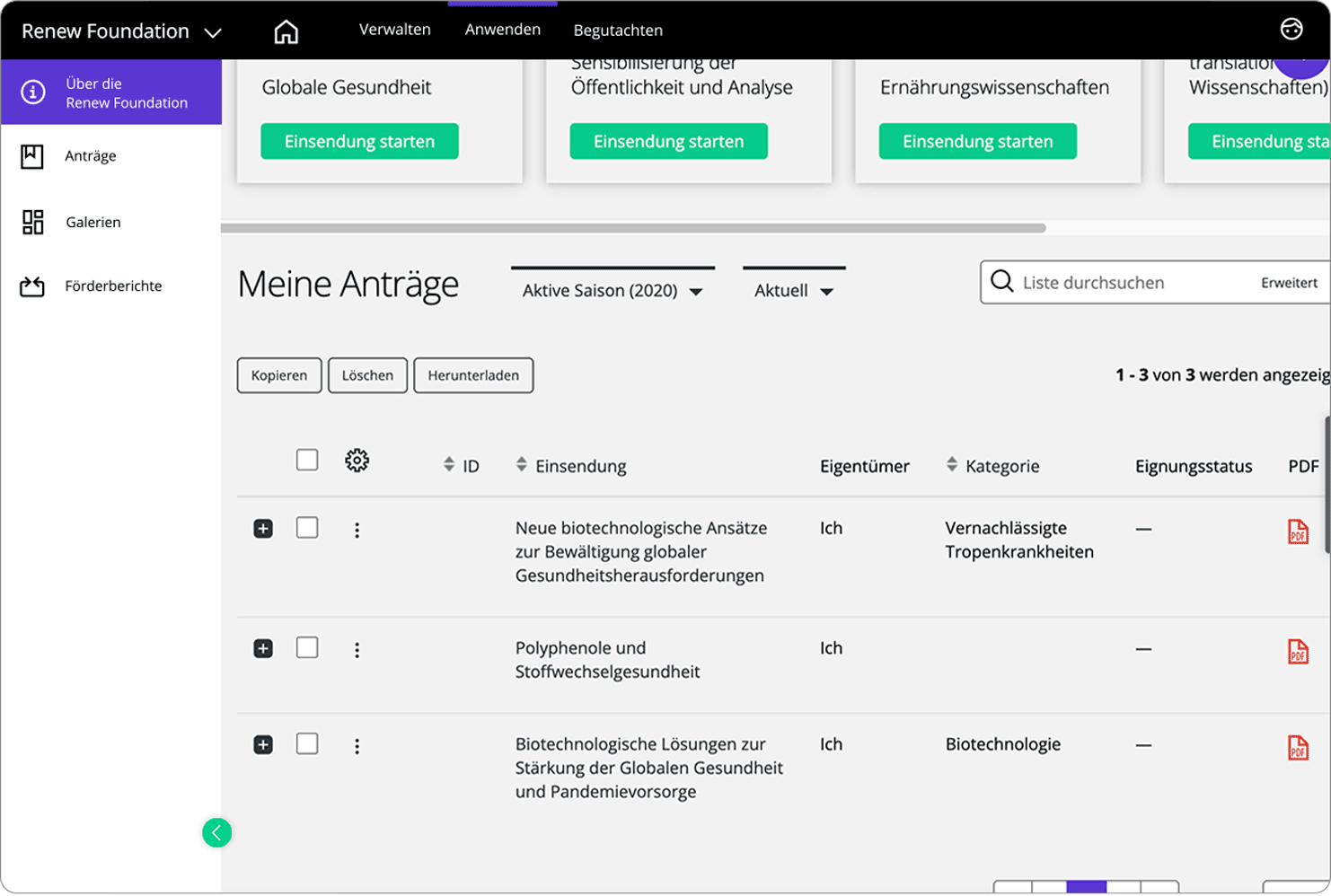
Task: Click the Anträge bookmark icon
Action: (32, 156)
